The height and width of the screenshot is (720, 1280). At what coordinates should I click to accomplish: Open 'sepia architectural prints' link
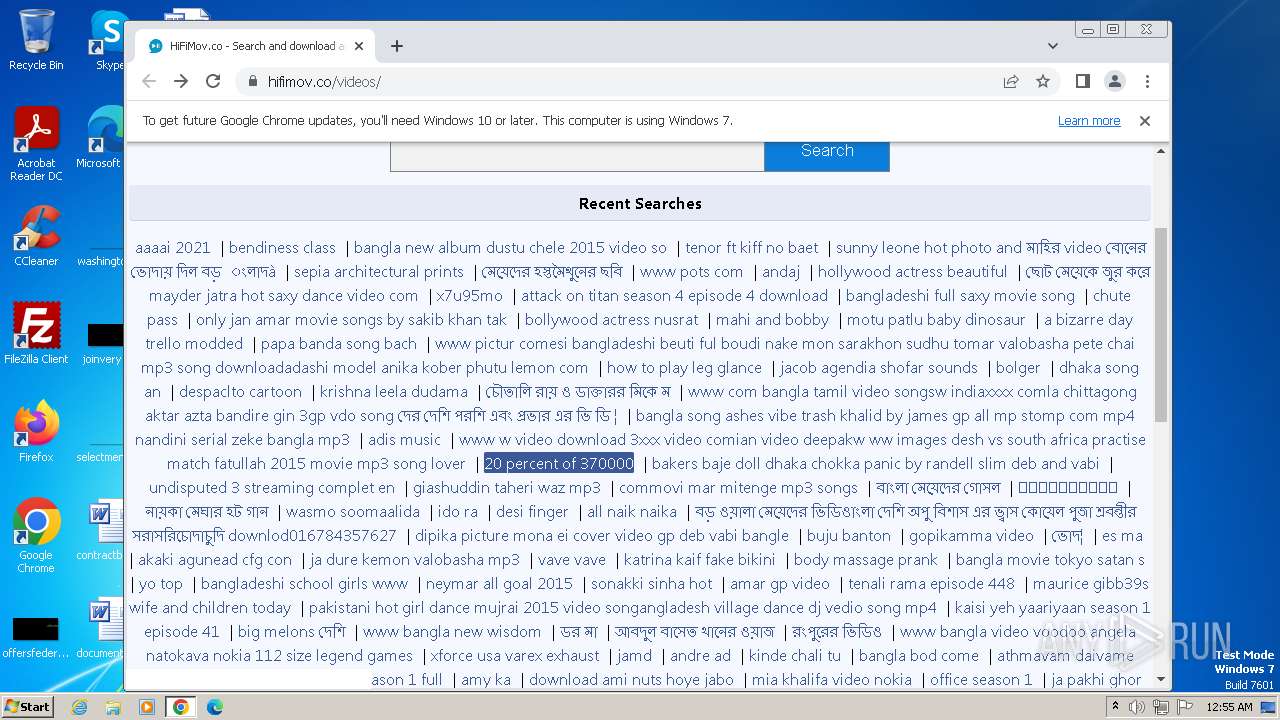(x=379, y=272)
